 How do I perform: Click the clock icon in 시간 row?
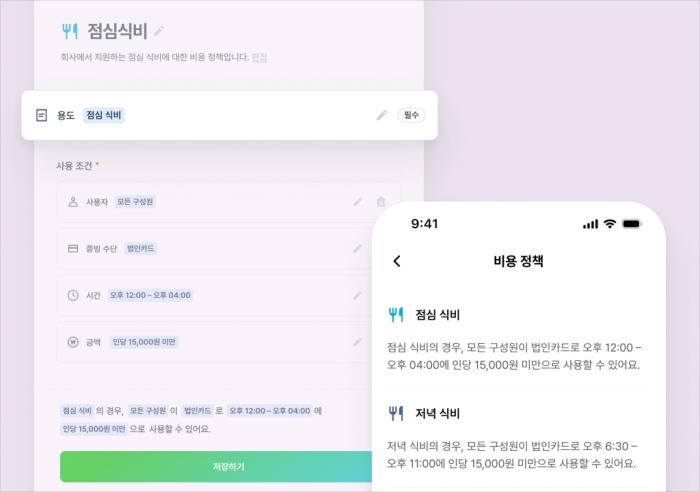click(73, 295)
